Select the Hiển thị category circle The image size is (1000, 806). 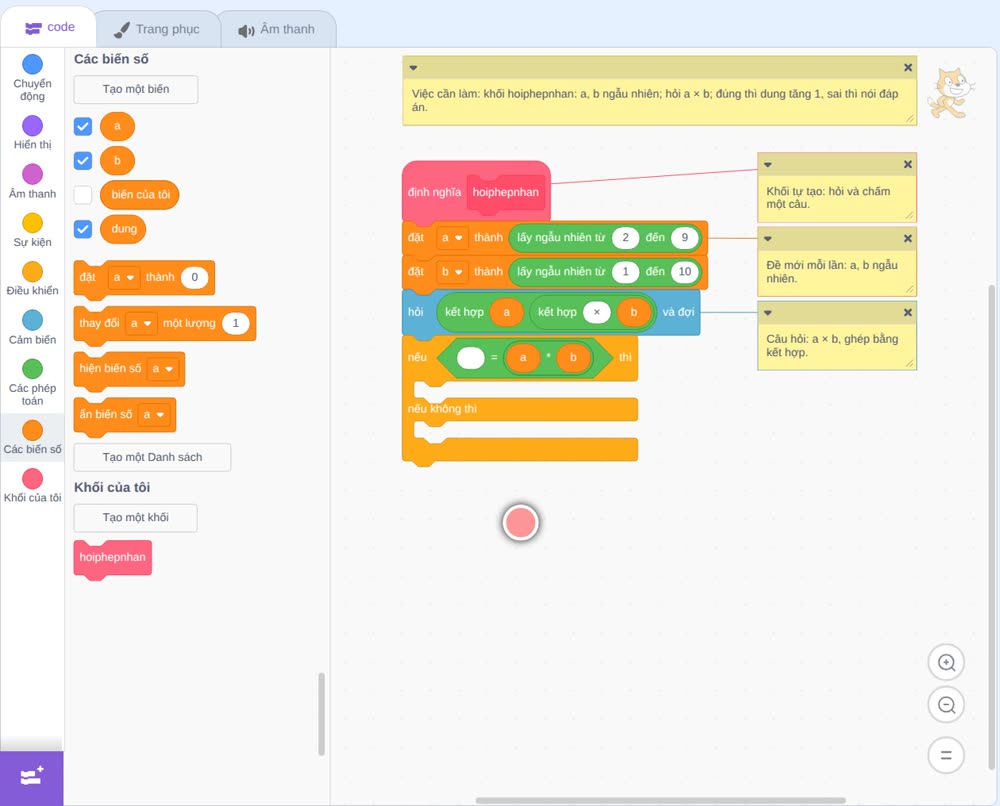pyautogui.click(x=33, y=126)
